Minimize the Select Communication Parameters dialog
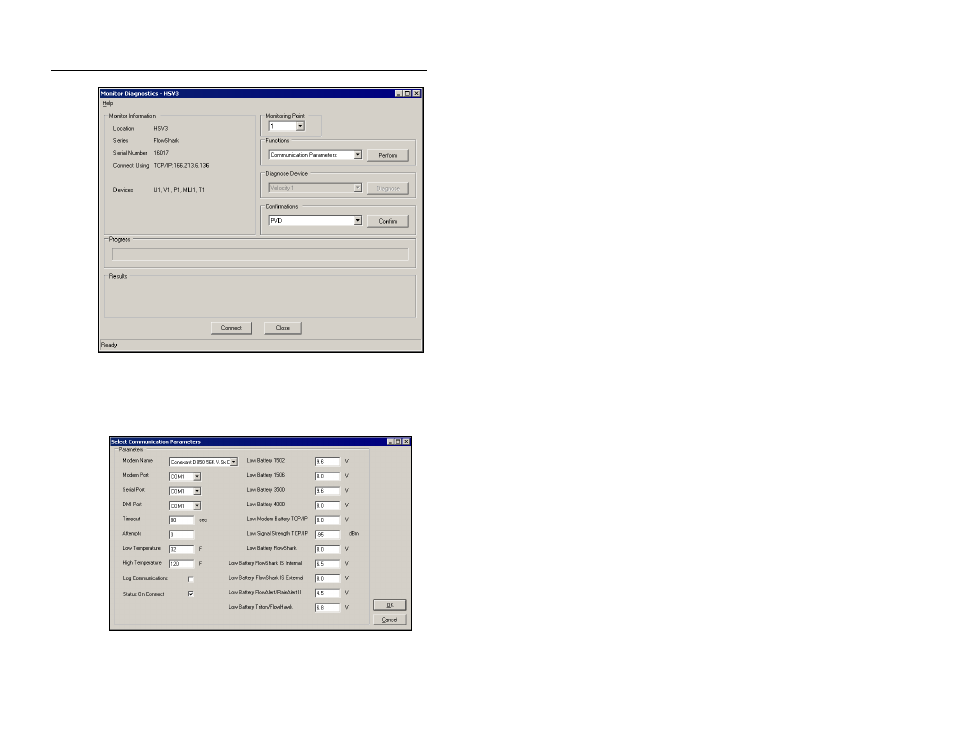 tap(390, 442)
